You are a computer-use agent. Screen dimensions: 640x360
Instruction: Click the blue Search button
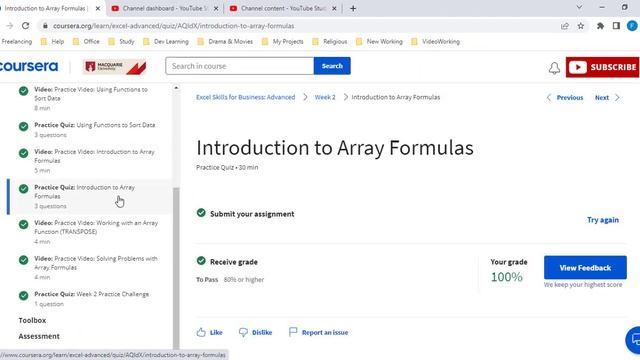pyautogui.click(x=332, y=66)
